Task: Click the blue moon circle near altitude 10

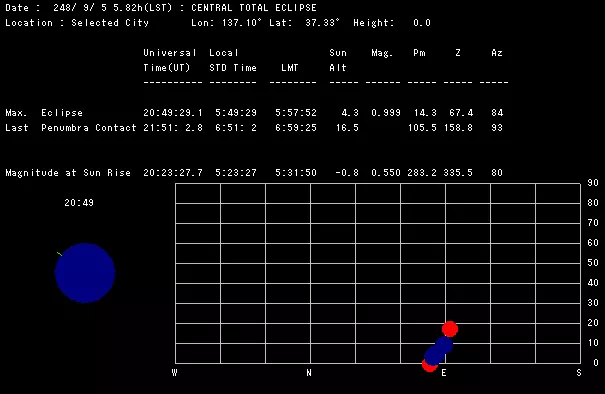Action: 444,345
